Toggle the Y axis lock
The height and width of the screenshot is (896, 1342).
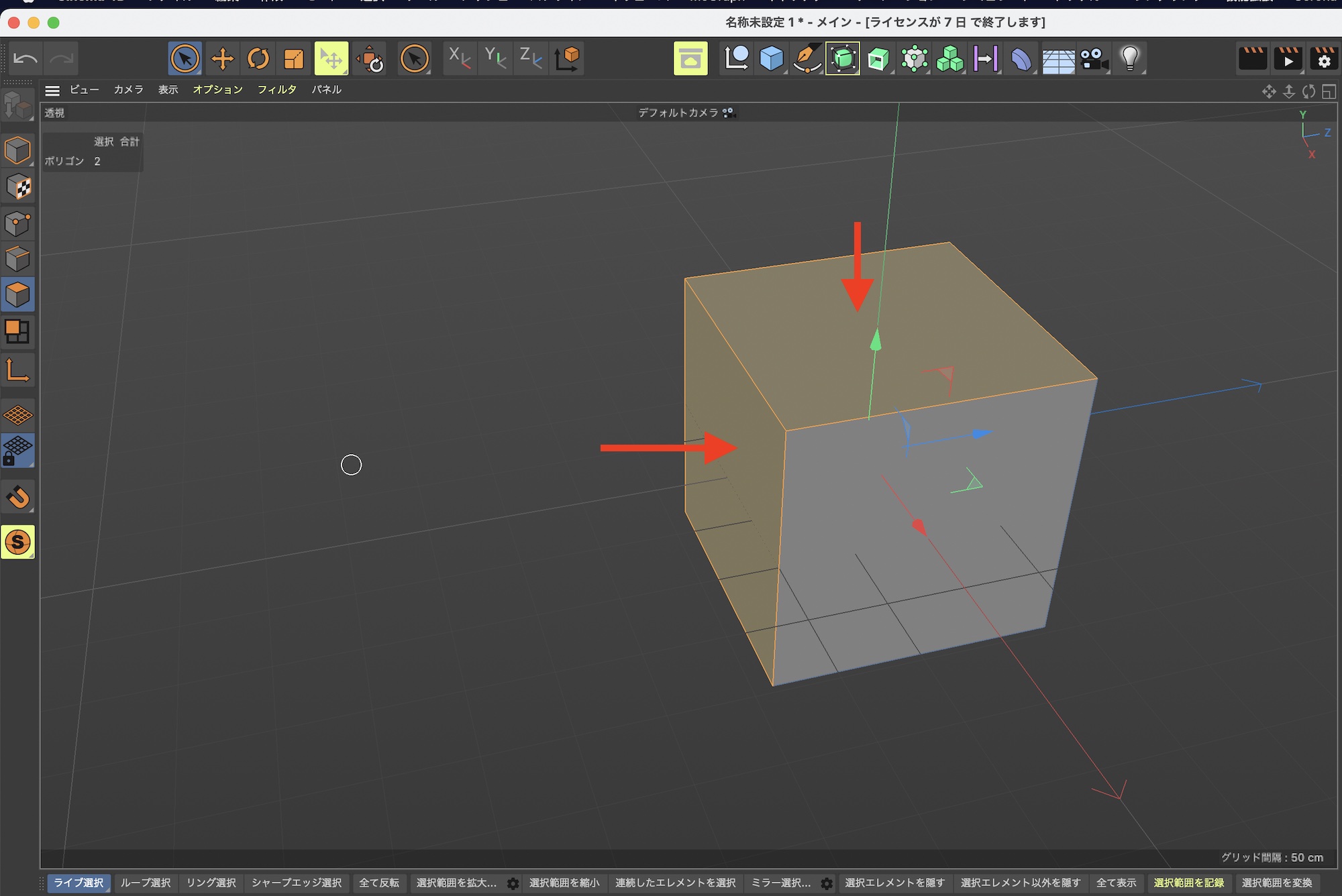[495, 59]
